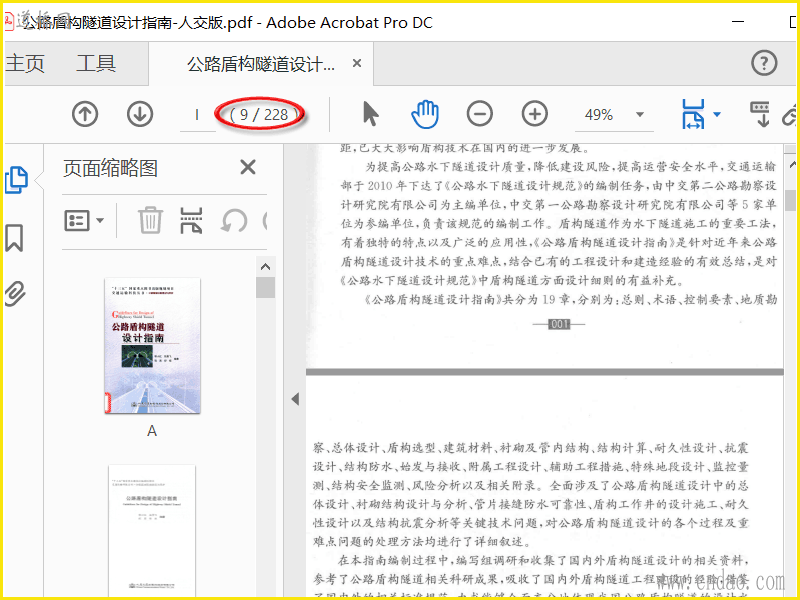Open the Bookmarks panel icon
800x600 pixels.
coord(14,238)
